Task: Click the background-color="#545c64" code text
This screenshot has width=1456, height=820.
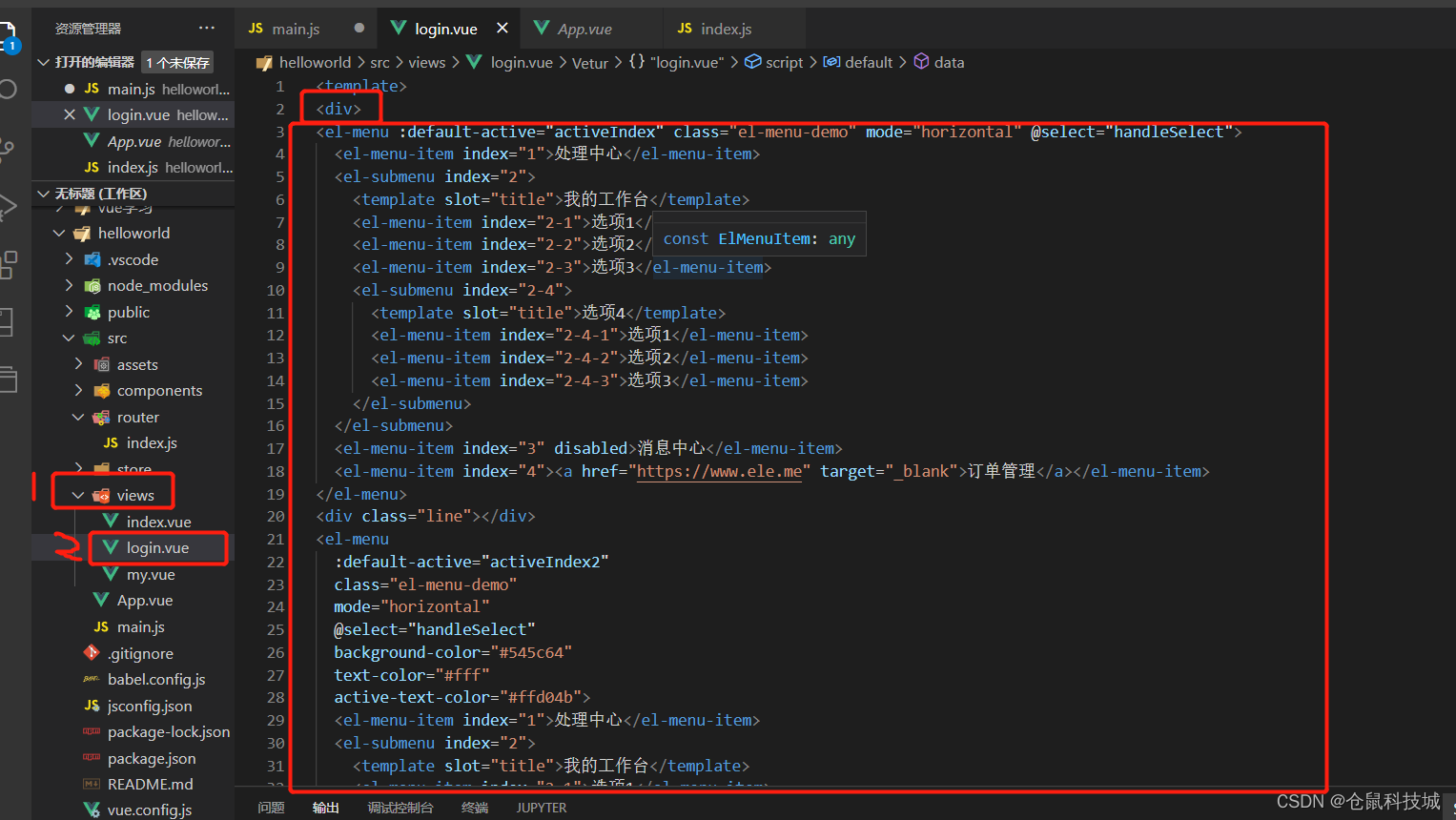Action: 453,652
